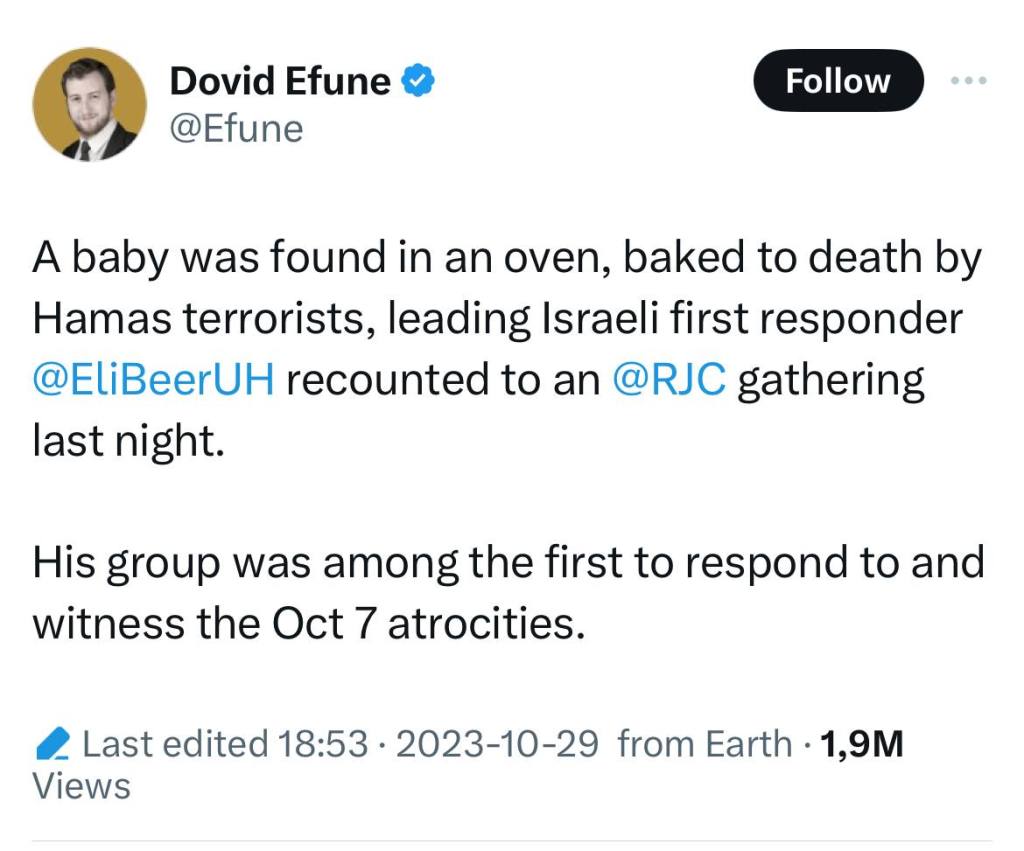Click the "Last edited" label

pos(175,744)
